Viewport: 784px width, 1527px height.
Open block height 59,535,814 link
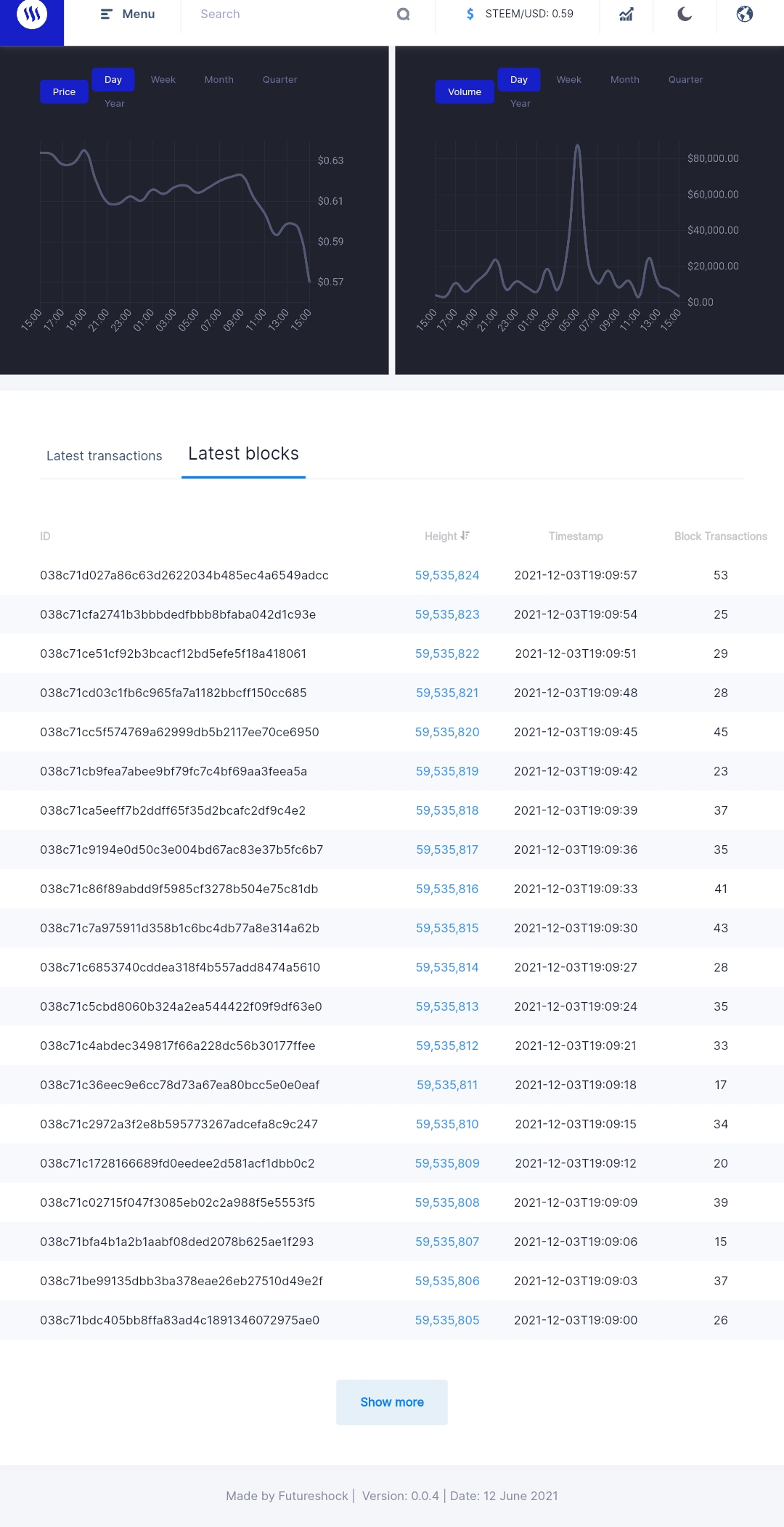point(447,967)
